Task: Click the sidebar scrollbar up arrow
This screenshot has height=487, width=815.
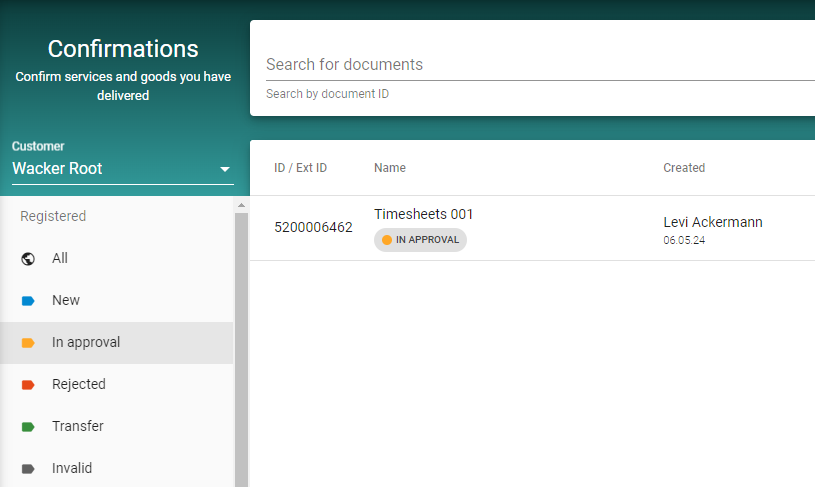Action: [240, 205]
